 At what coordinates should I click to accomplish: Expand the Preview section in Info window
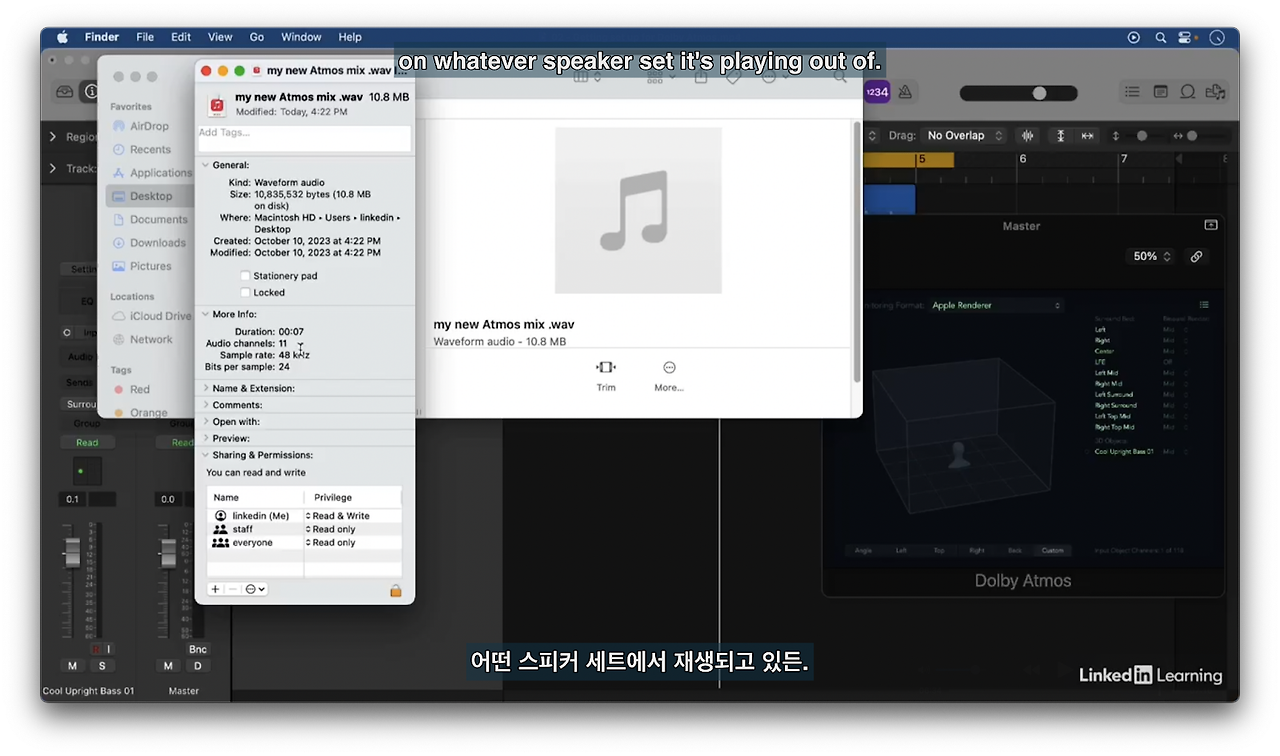pos(206,438)
